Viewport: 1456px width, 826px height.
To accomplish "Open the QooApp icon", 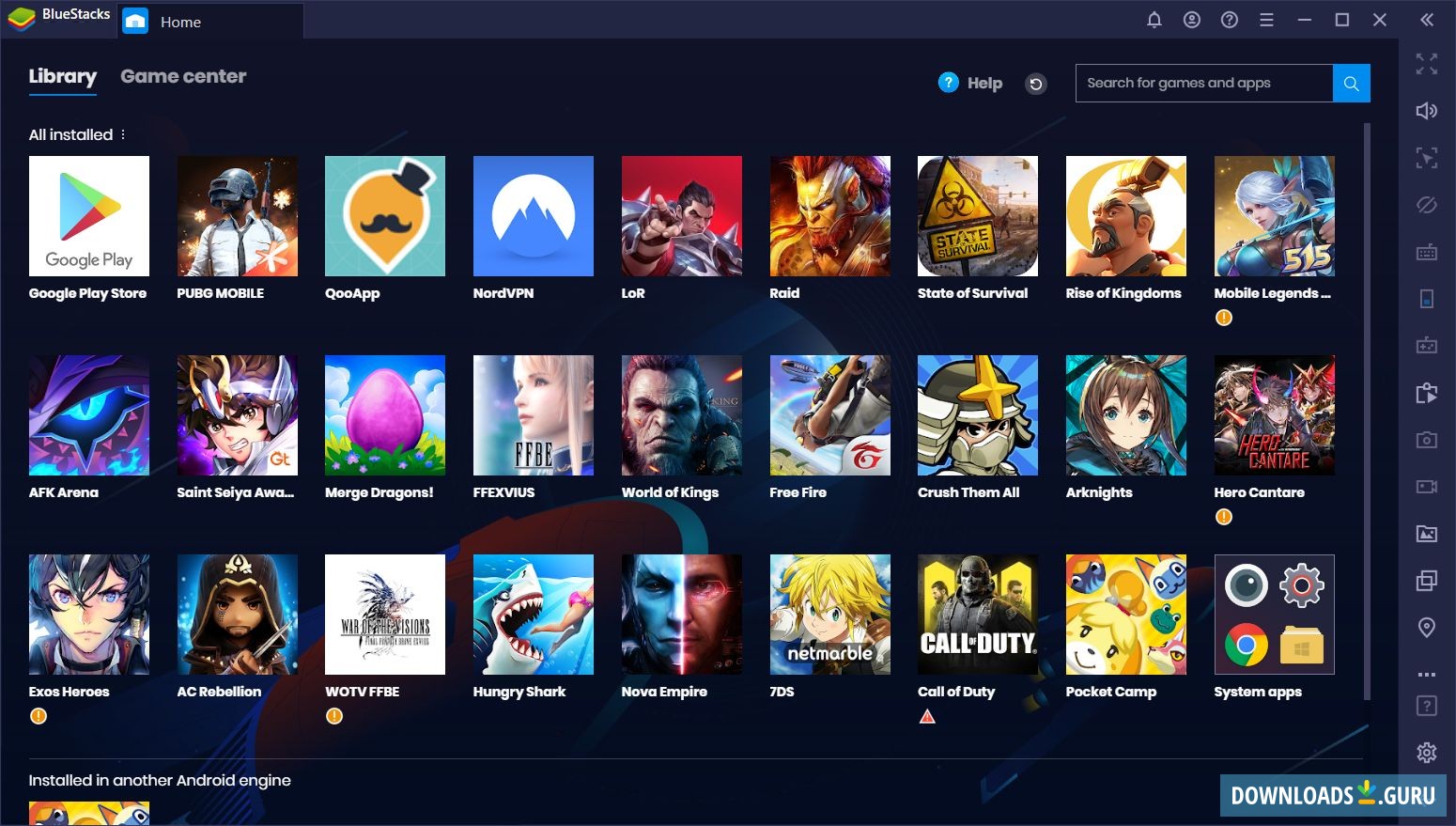I will tap(385, 216).
